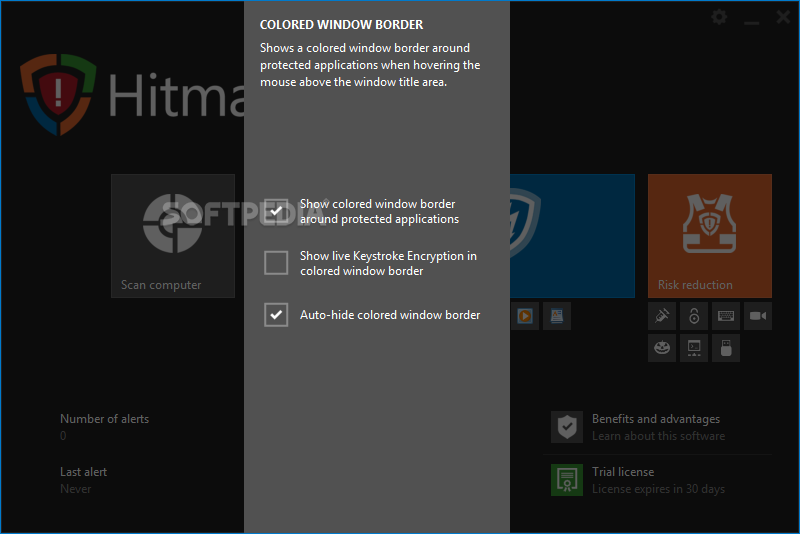Viewport: 800px width, 534px height.
Task: Select the USB drive BadUSB protection icon
Action: click(x=726, y=348)
